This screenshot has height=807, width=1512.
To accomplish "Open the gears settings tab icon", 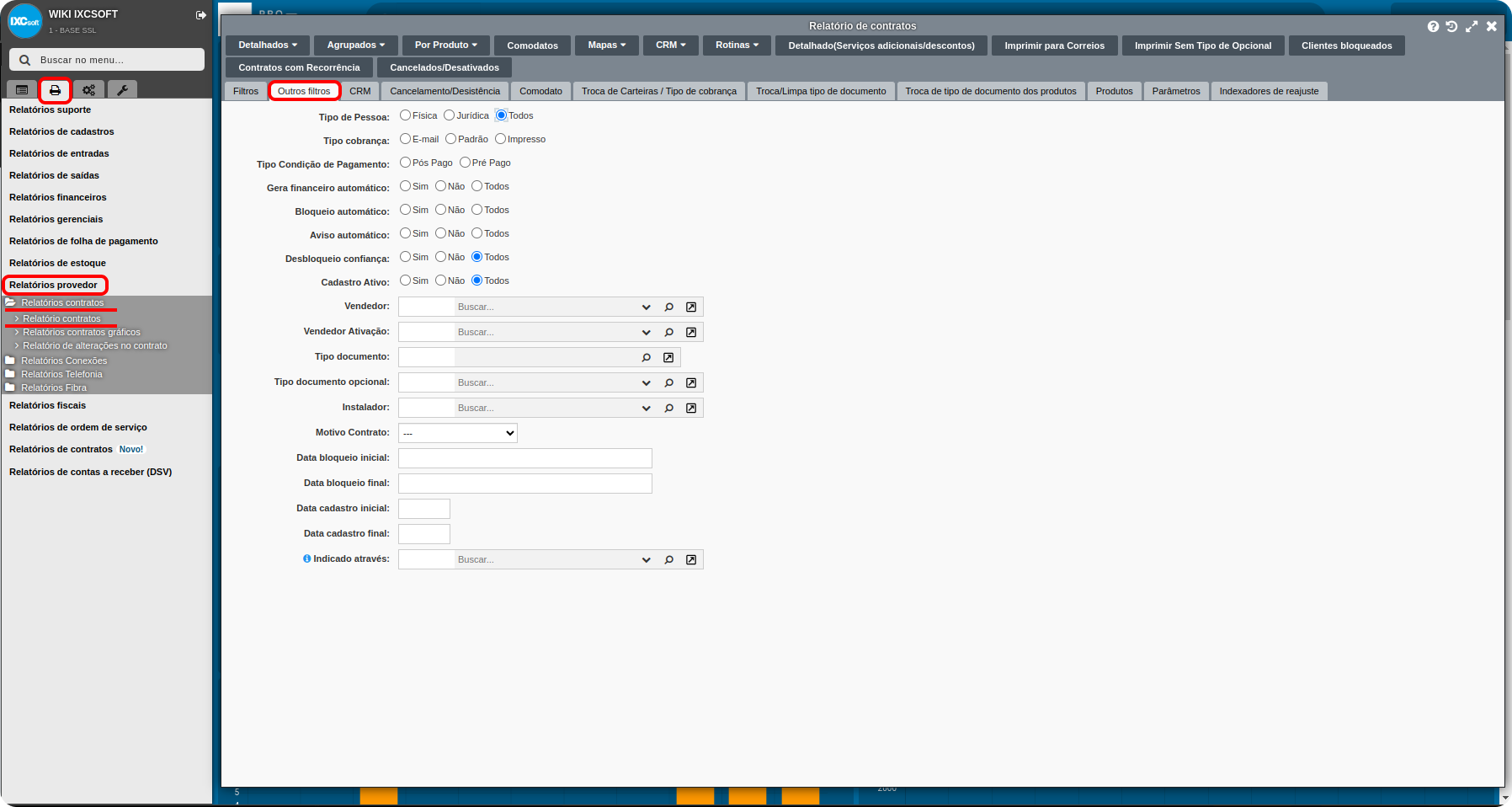I will pos(88,90).
